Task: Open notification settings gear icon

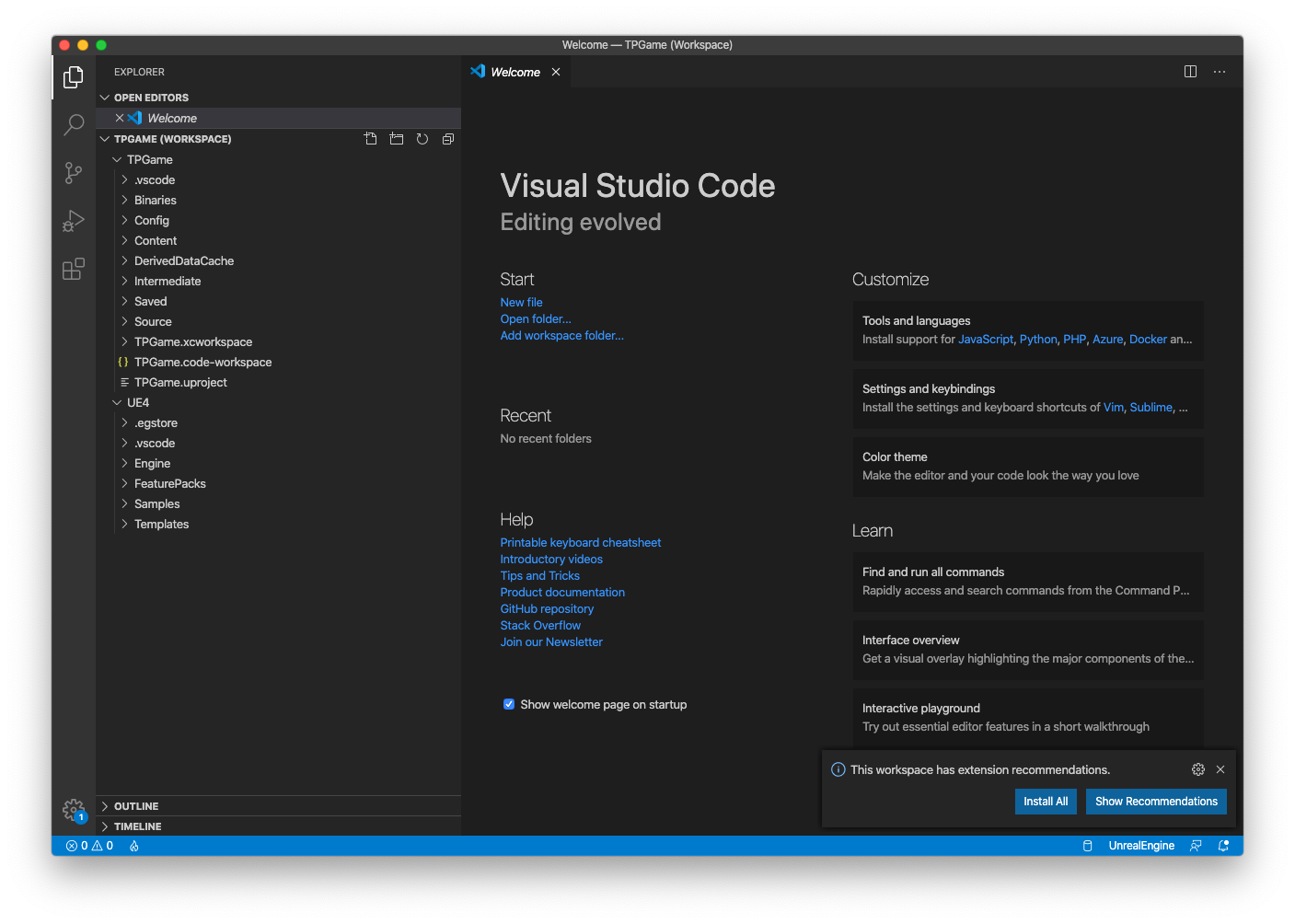Action: tap(1198, 769)
